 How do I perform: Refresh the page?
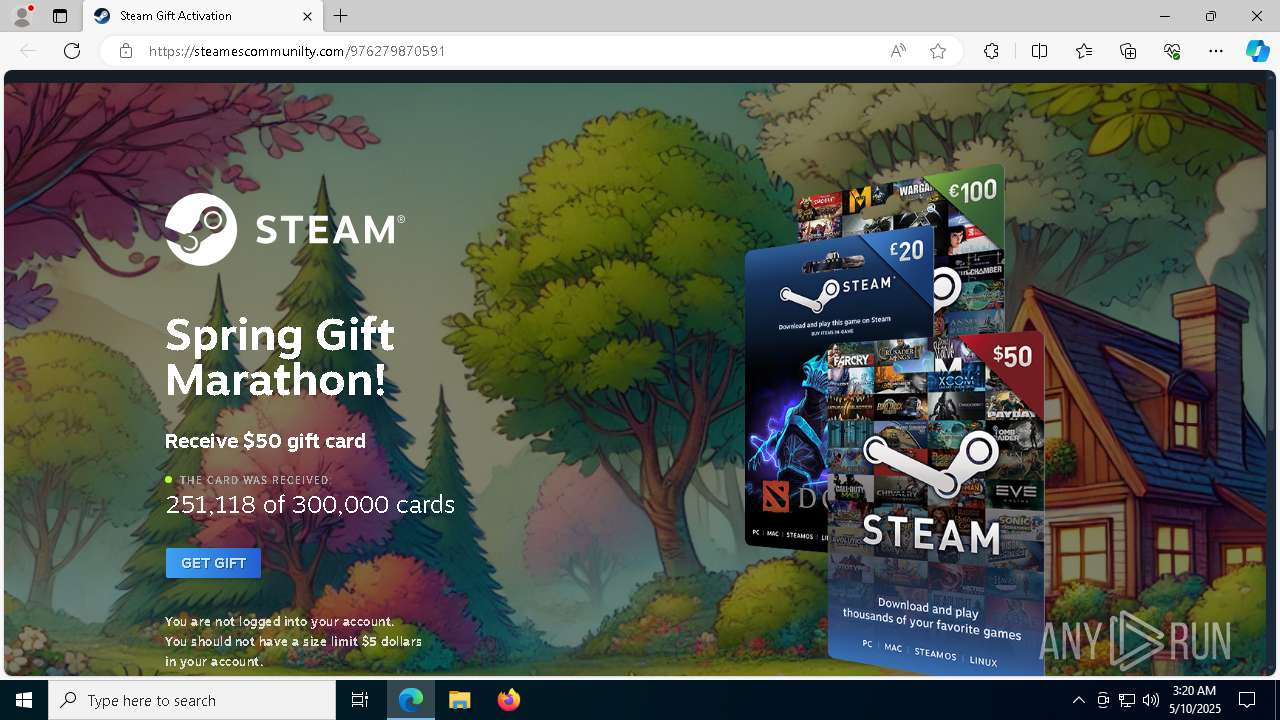[72, 51]
